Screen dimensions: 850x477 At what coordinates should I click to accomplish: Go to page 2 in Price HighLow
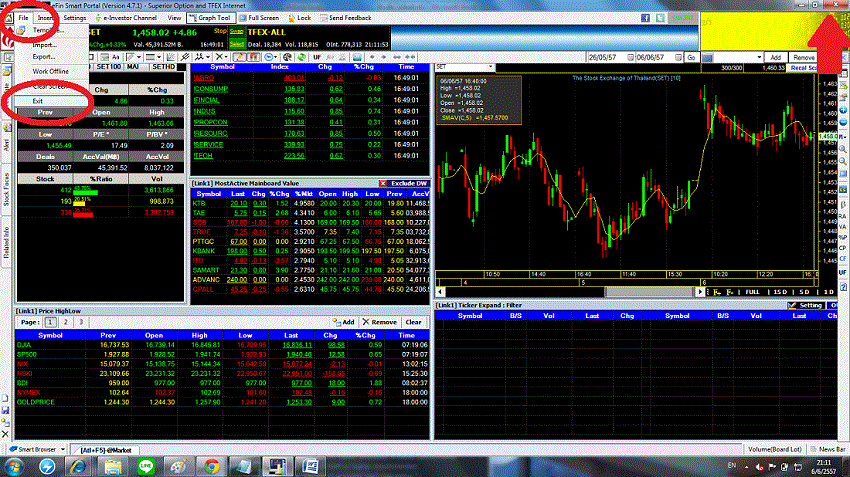pyautogui.click(x=66, y=322)
